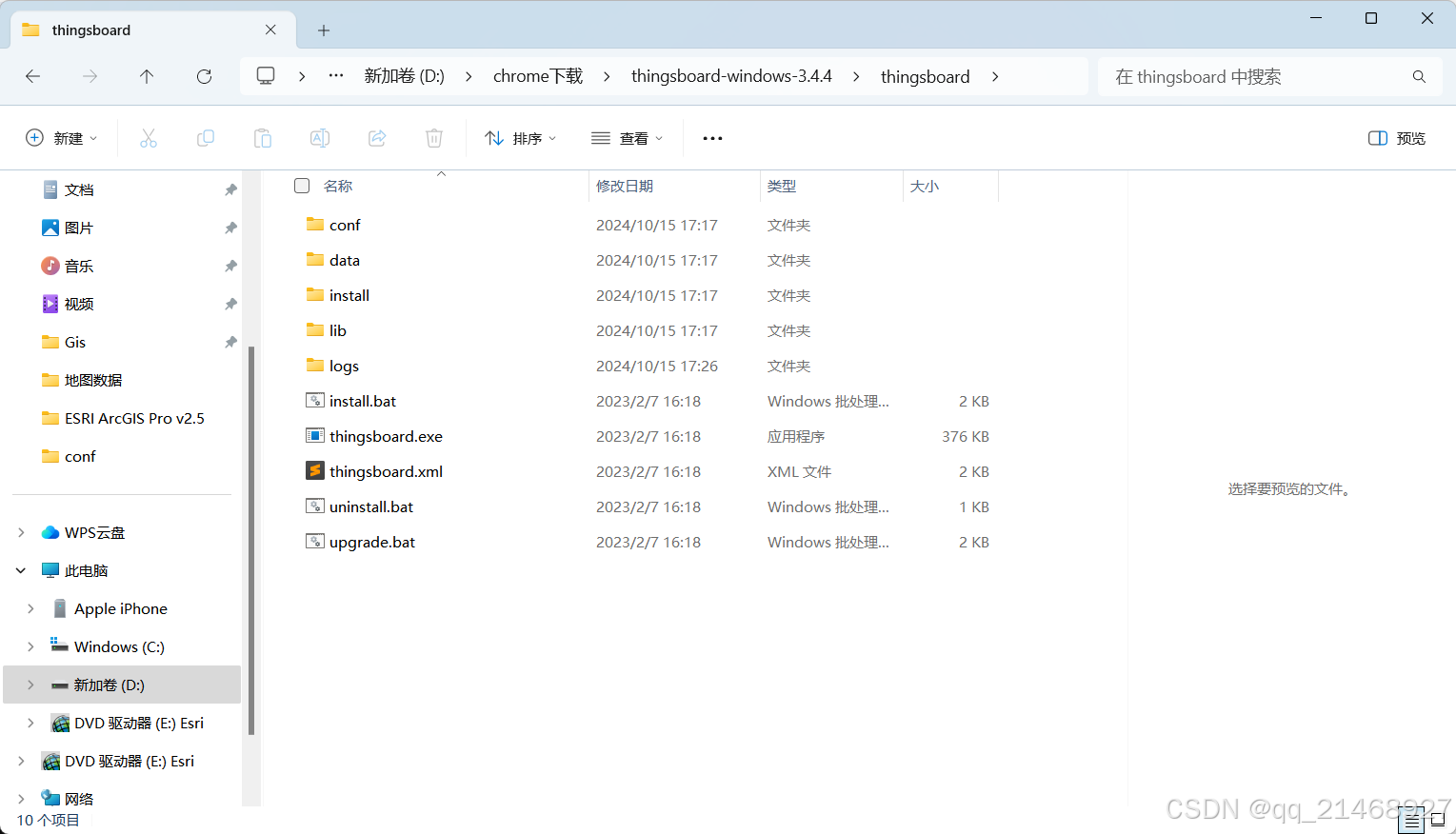The height and width of the screenshot is (834, 1456).
Task: Open chevron after chrome下载 breadcrumb
Action: pyautogui.click(x=607, y=76)
